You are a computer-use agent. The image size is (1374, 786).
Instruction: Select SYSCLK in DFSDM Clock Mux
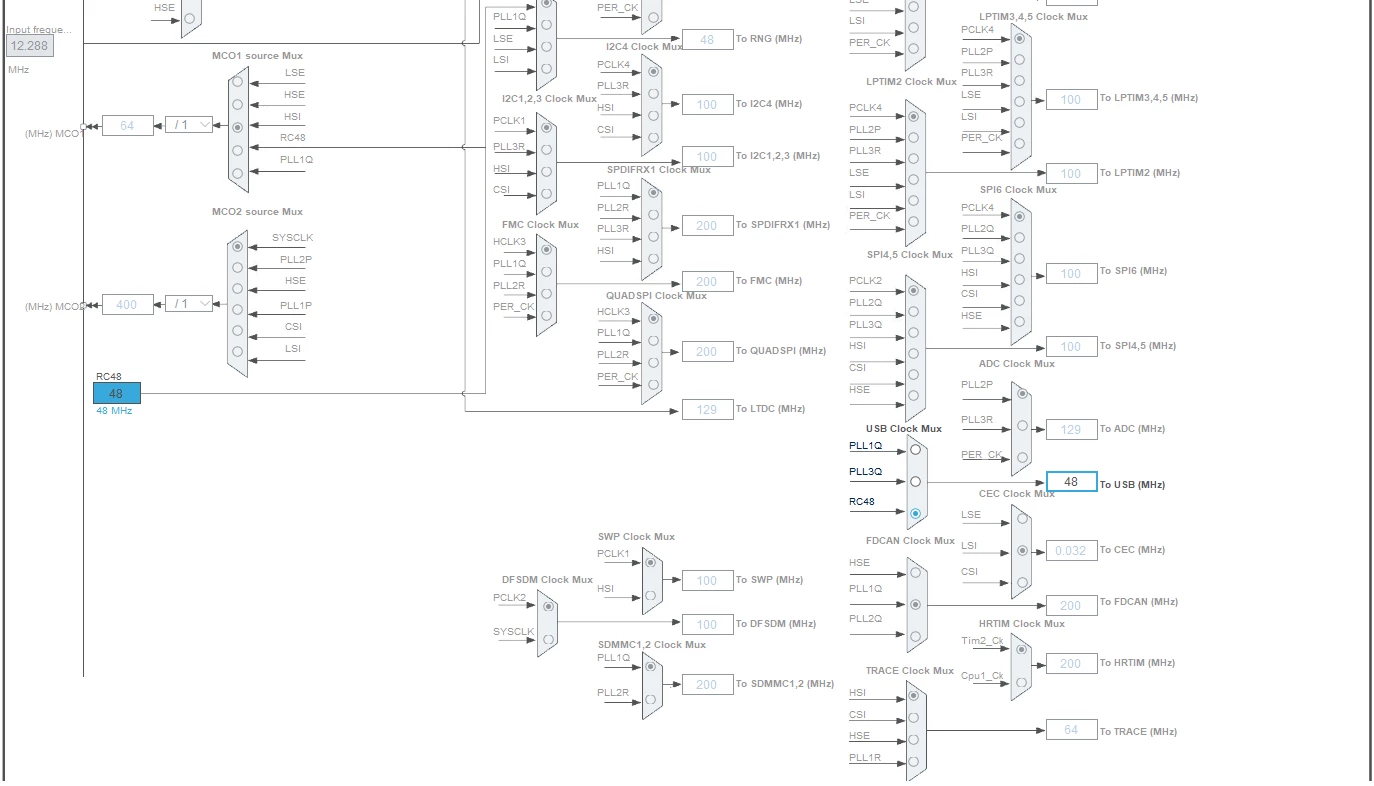(546, 638)
